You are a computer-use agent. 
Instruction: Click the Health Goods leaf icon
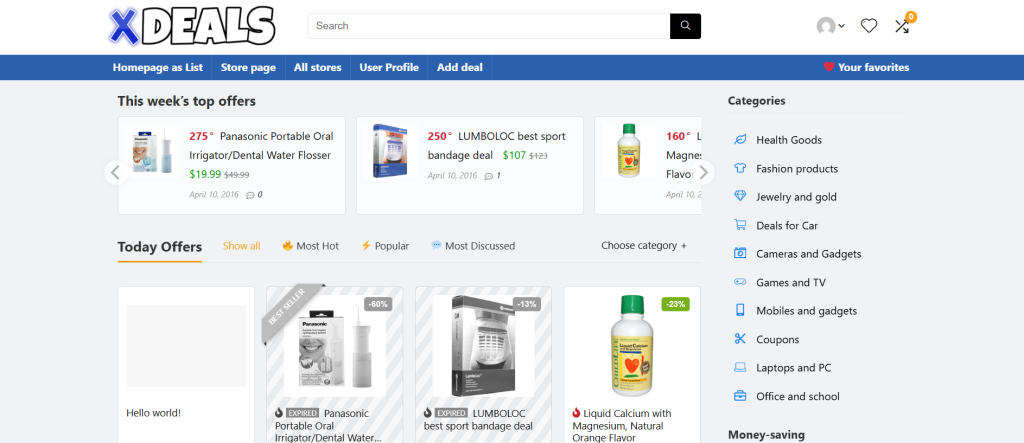(740, 140)
